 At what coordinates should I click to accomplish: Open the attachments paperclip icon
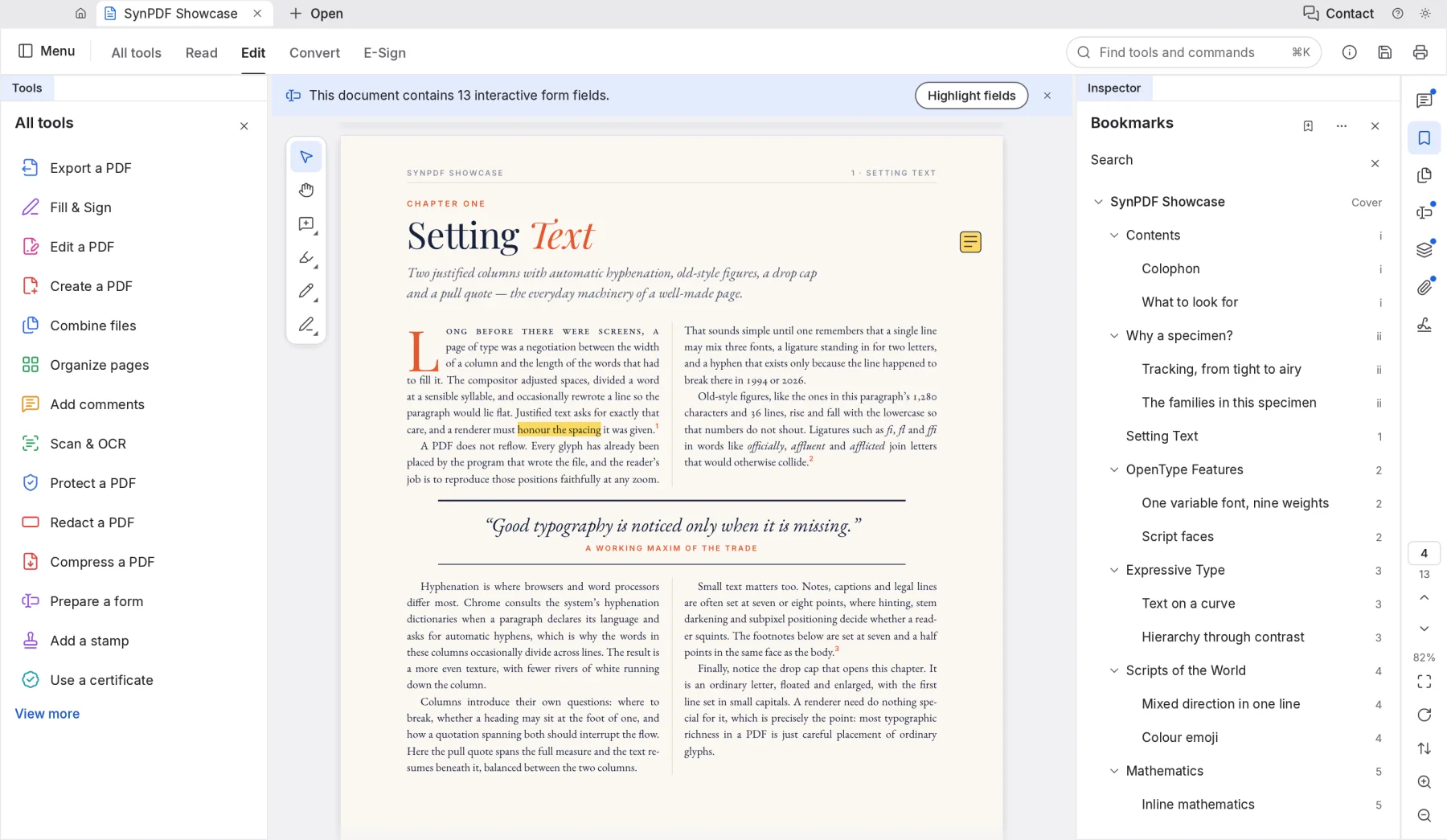click(x=1424, y=287)
